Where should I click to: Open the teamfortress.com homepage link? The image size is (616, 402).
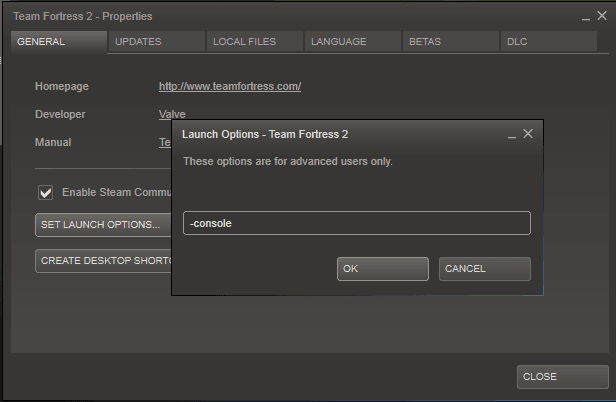[x=230, y=87]
